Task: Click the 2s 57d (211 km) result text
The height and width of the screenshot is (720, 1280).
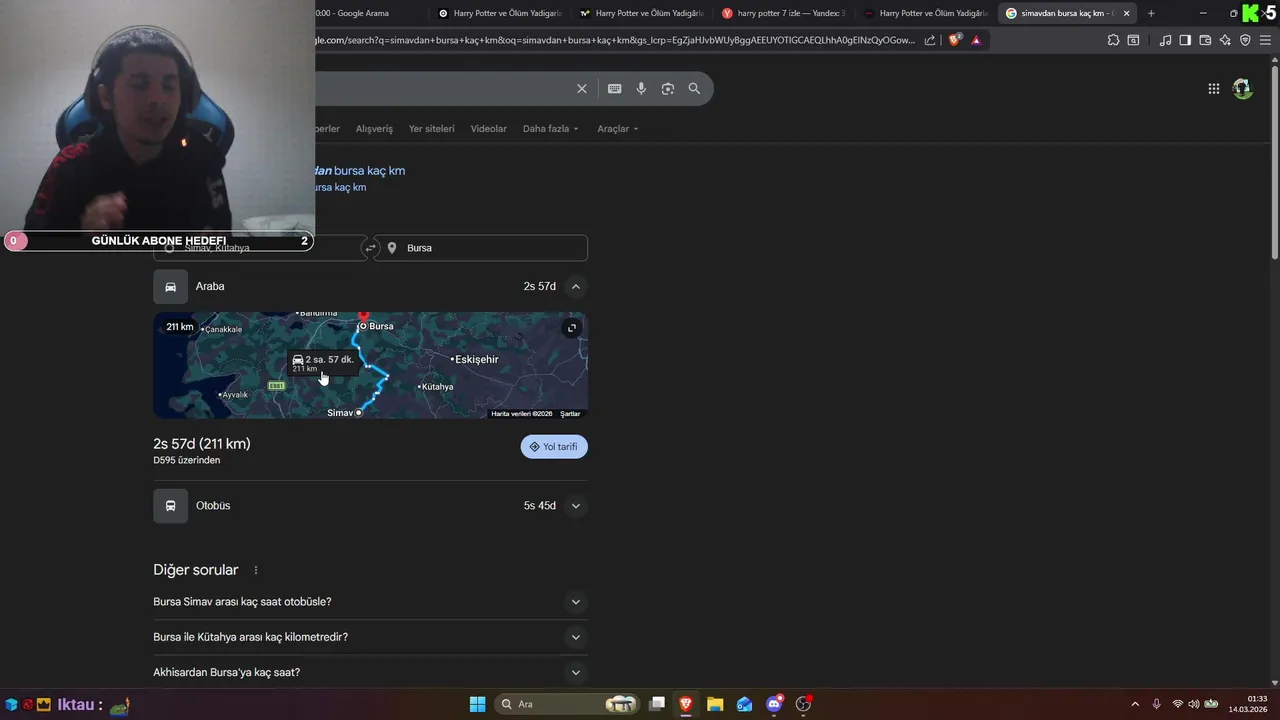Action: click(x=202, y=444)
